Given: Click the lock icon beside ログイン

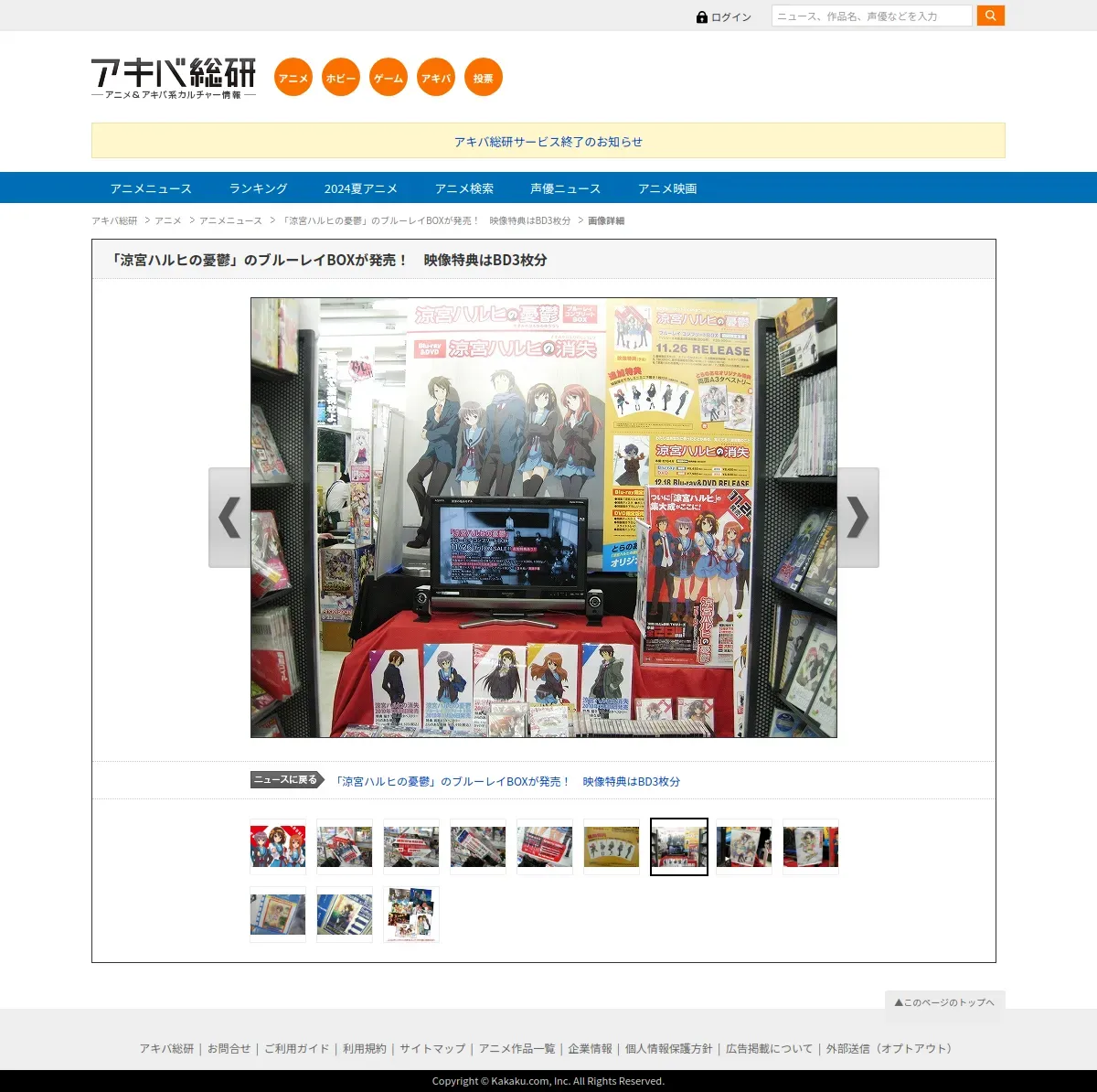Looking at the screenshot, I should point(702,17).
